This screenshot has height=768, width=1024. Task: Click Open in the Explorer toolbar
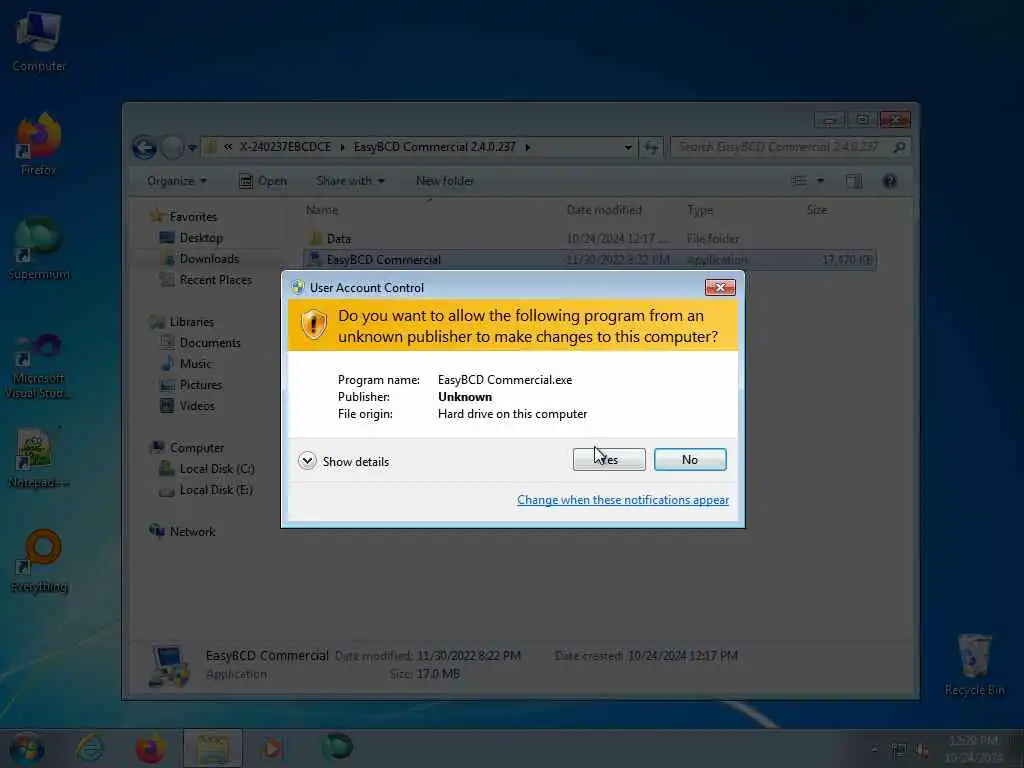click(263, 181)
